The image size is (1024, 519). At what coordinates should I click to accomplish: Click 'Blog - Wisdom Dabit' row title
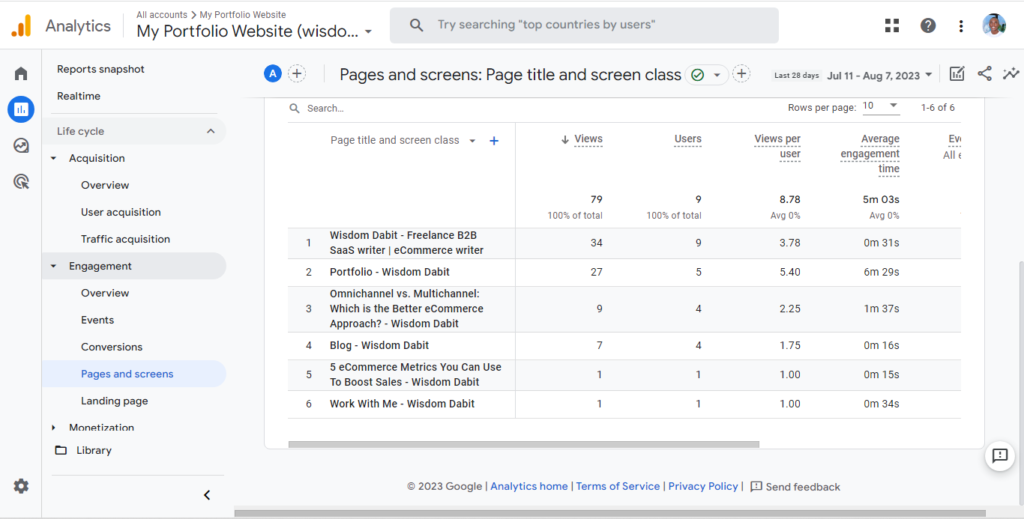(379, 345)
